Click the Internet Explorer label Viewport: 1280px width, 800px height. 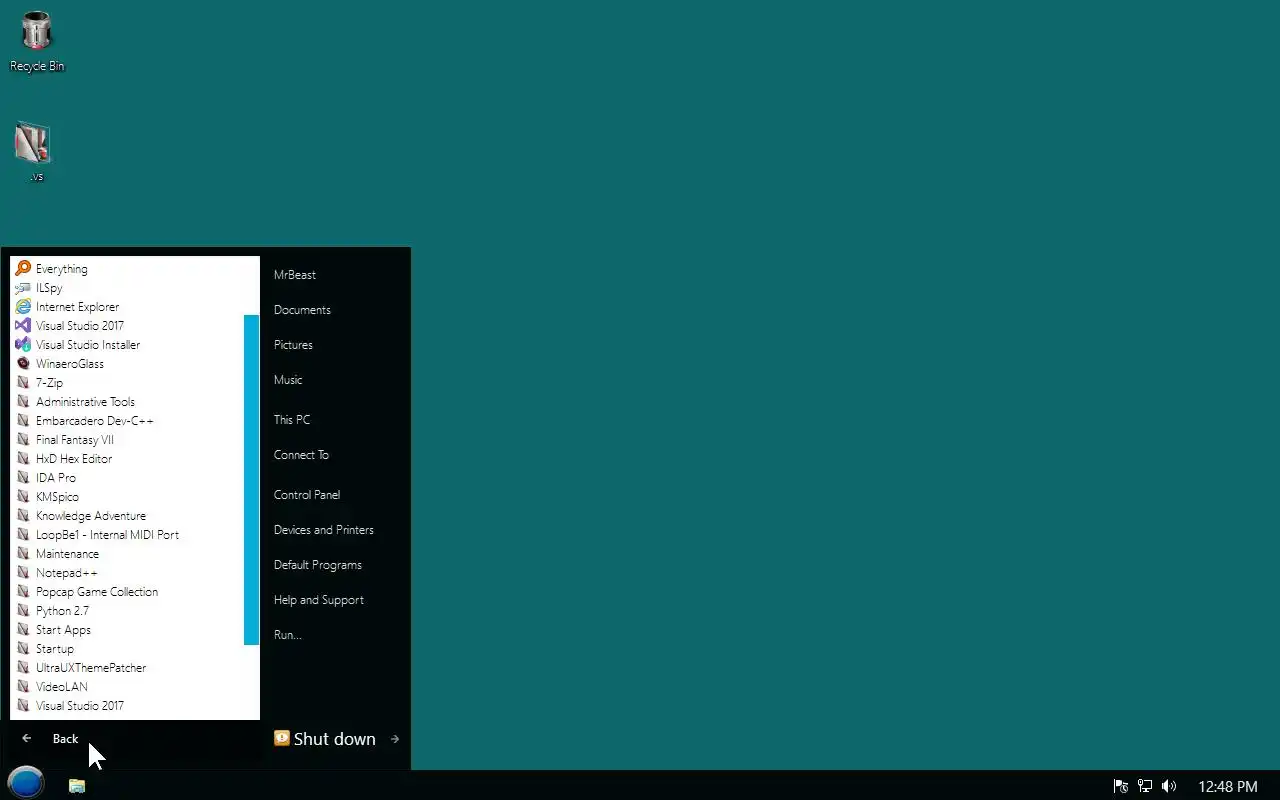tap(77, 306)
